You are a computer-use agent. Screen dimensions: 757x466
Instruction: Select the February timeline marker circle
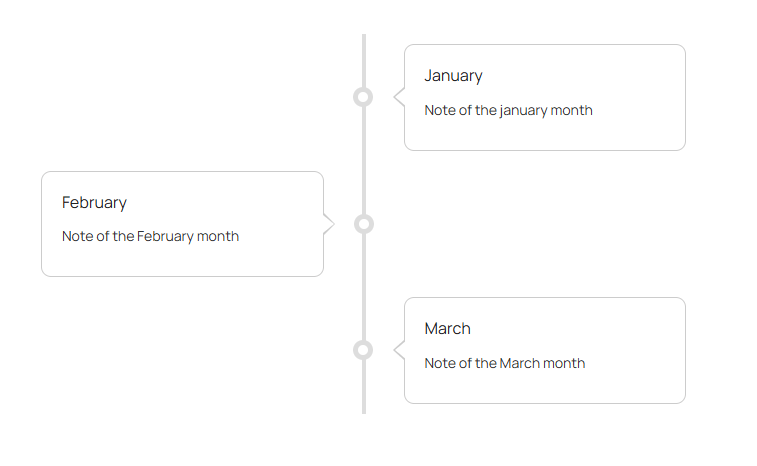point(364,224)
